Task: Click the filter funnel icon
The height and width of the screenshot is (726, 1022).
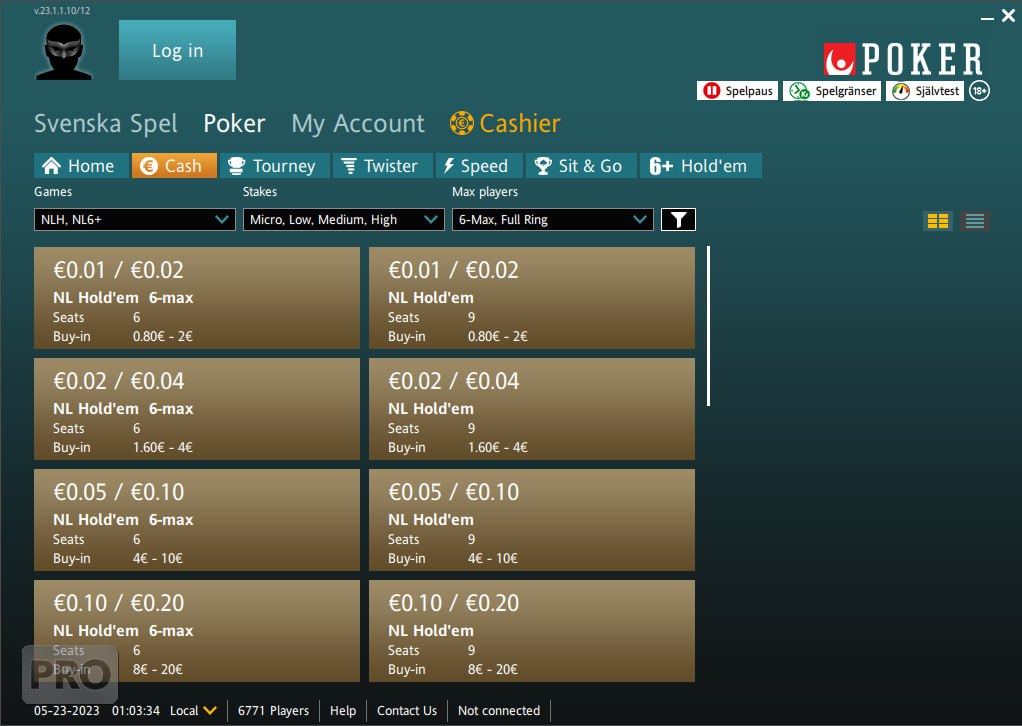Action: pos(679,220)
